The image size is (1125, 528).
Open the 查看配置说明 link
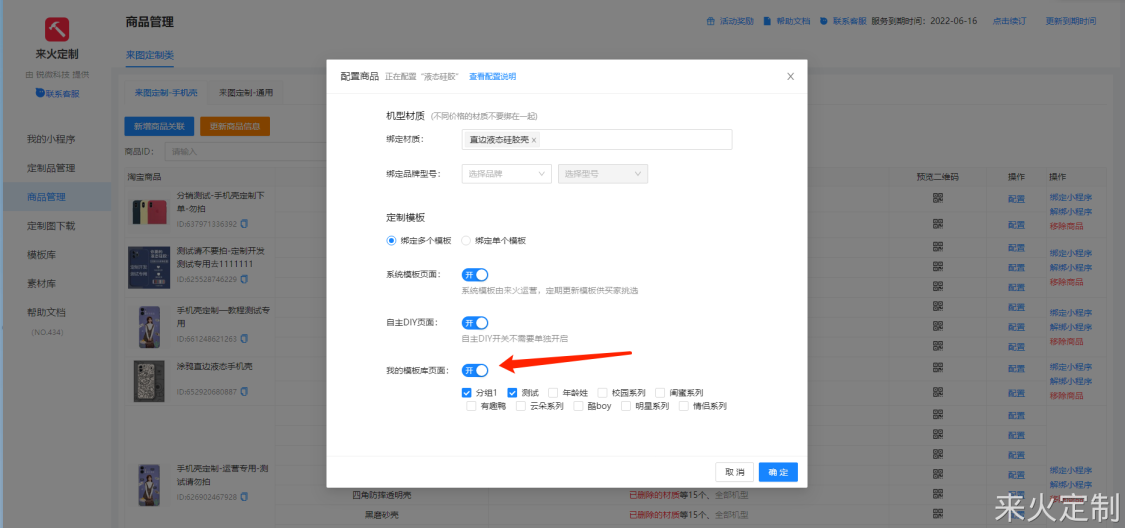493,77
